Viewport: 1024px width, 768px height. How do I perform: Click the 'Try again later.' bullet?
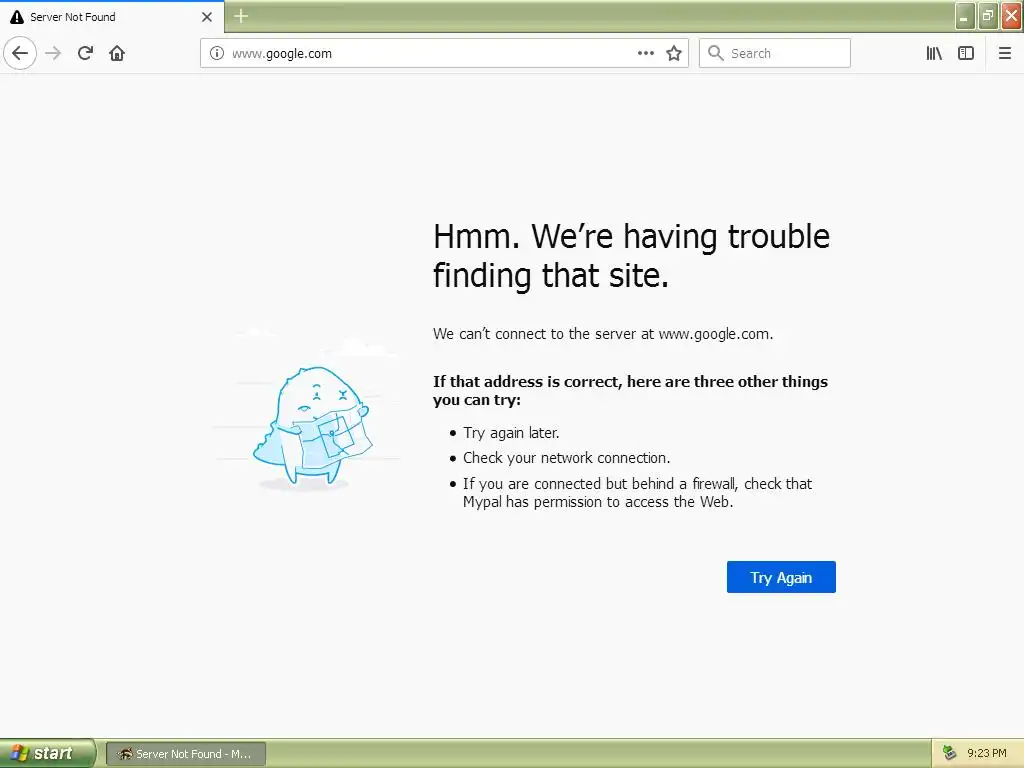[x=511, y=432]
